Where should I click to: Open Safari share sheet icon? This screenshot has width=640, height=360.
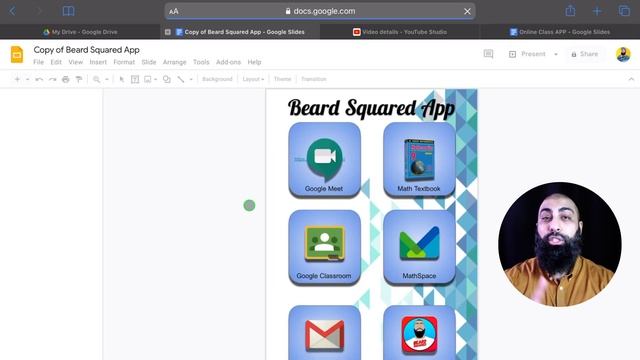570,11
